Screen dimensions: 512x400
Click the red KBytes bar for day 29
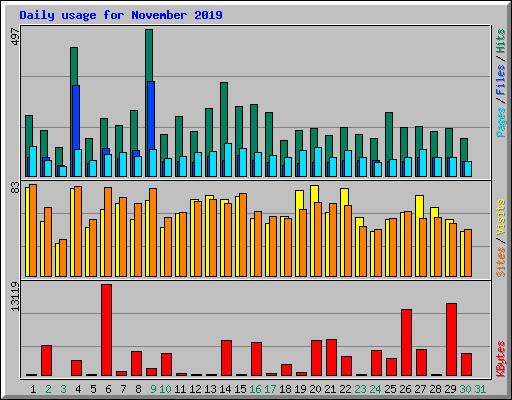[x=451, y=340]
